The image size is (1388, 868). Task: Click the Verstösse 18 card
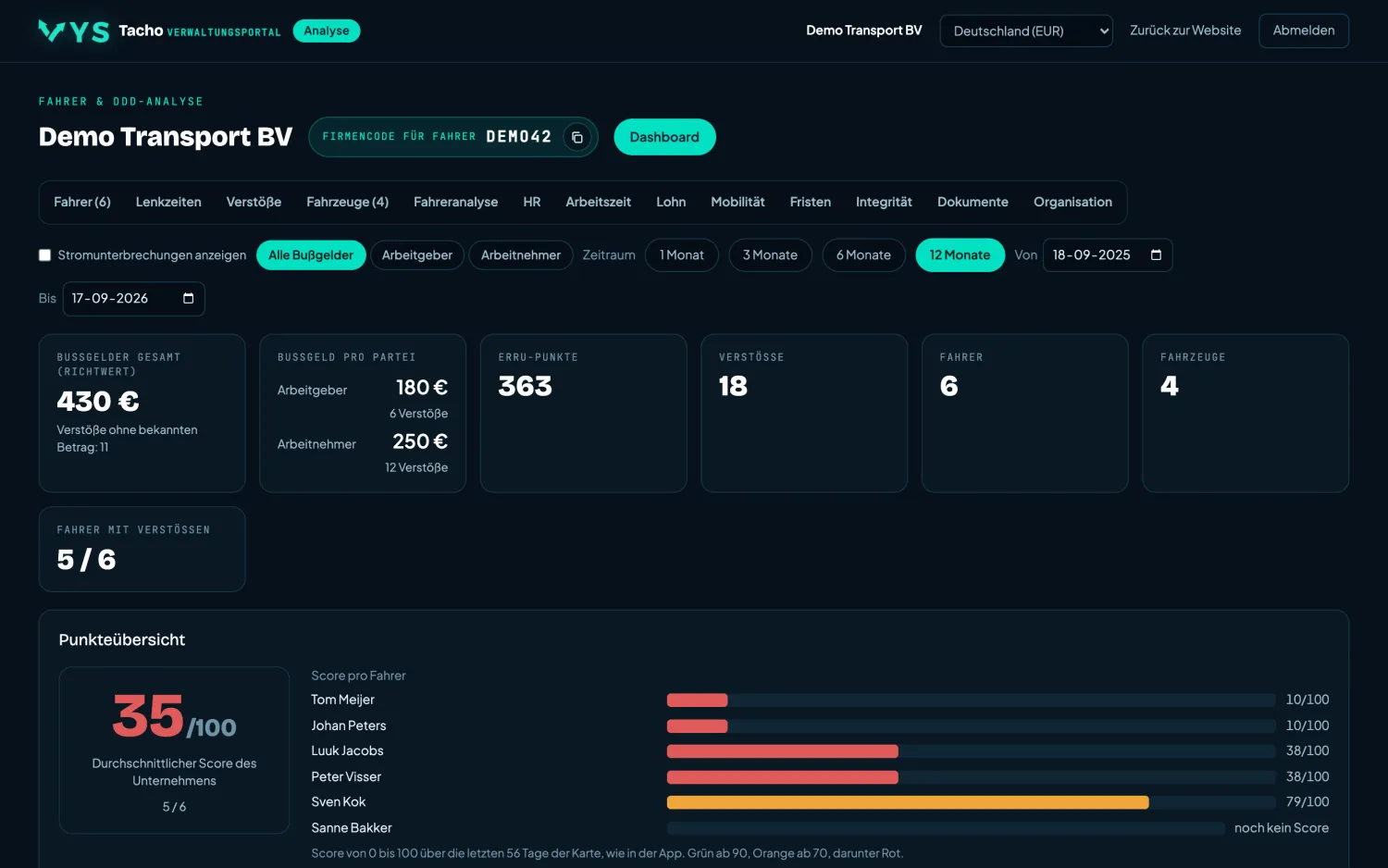804,414
